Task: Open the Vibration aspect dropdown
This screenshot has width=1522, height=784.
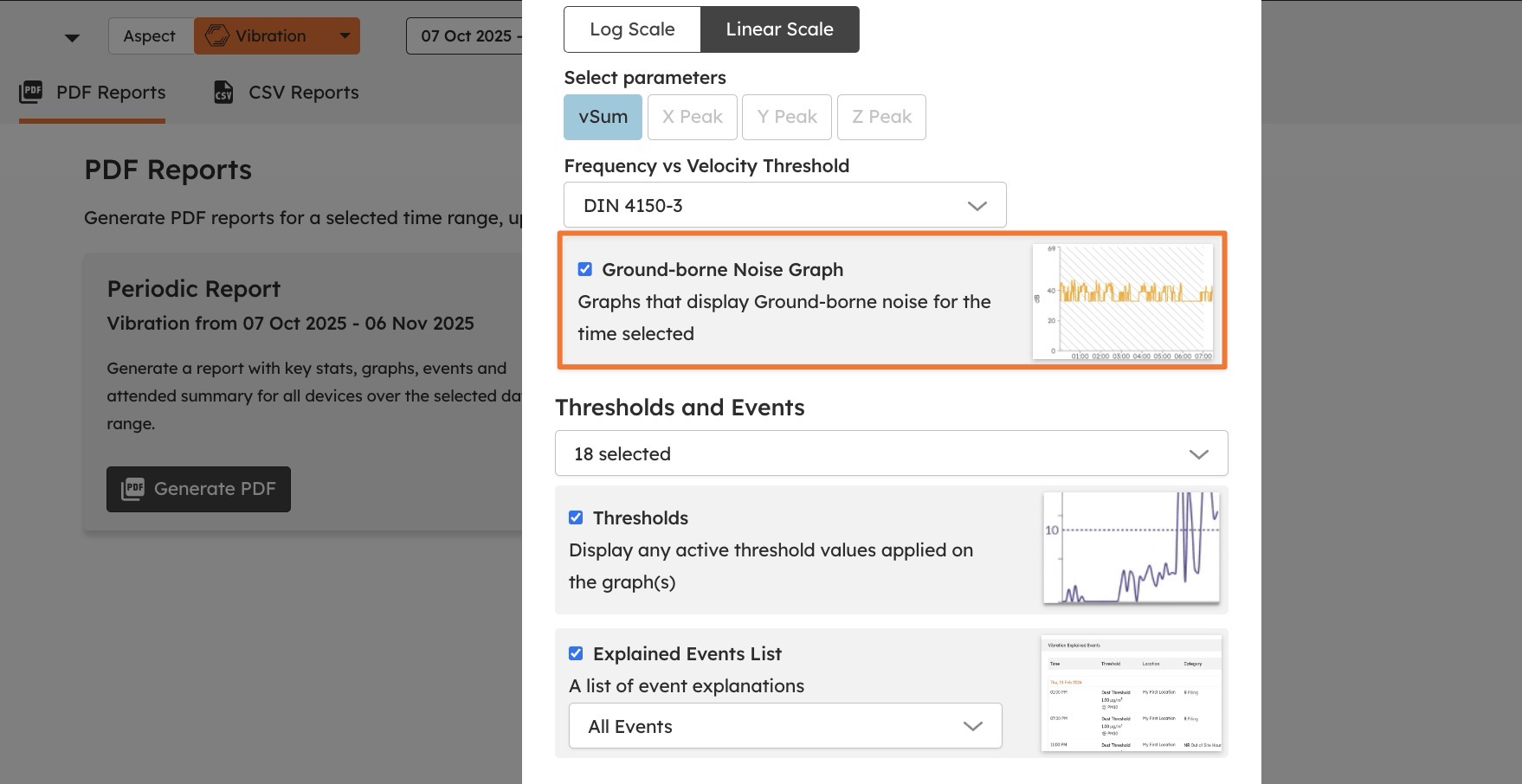Action: [345, 35]
